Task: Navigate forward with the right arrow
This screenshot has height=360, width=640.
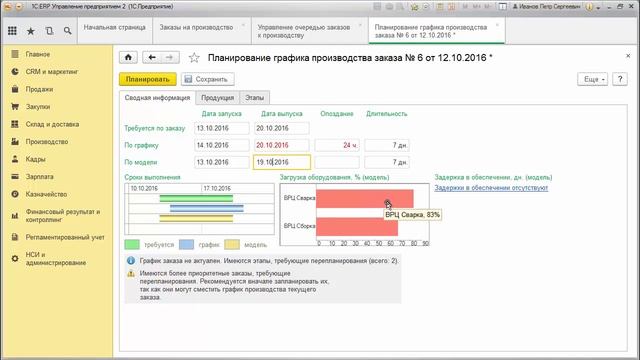Action: [170, 57]
